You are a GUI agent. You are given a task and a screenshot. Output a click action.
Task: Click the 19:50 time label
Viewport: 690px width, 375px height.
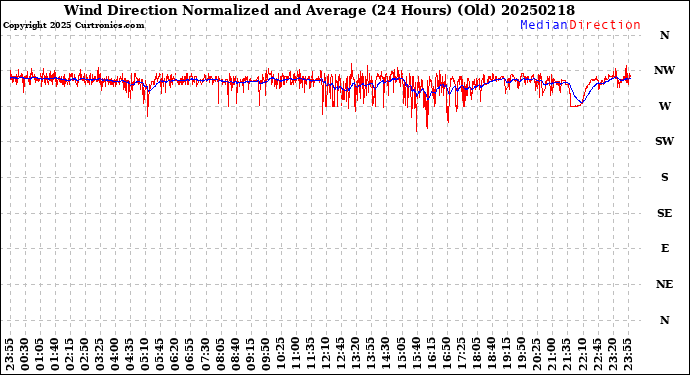[x=521, y=354]
